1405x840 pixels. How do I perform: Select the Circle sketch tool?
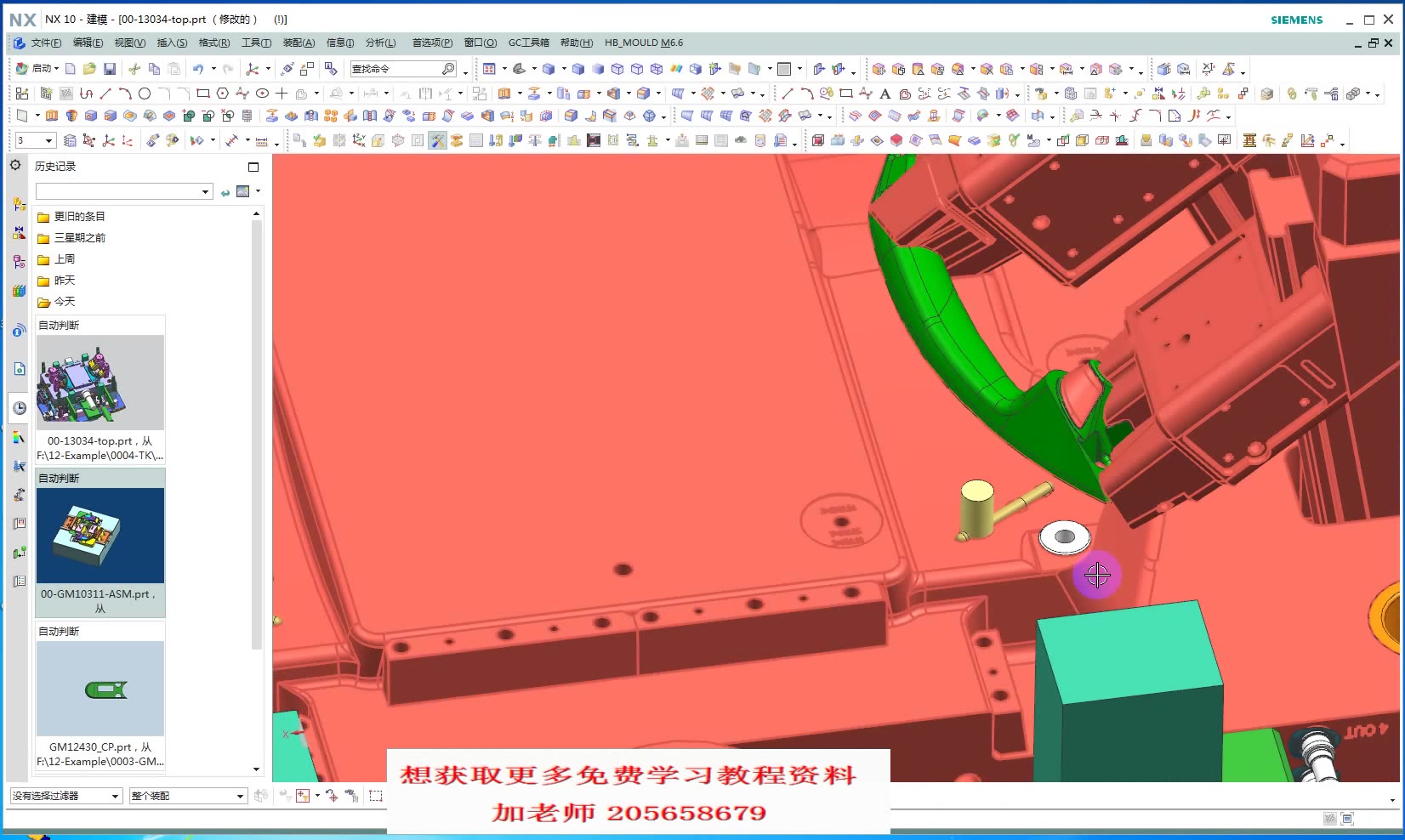(x=145, y=94)
